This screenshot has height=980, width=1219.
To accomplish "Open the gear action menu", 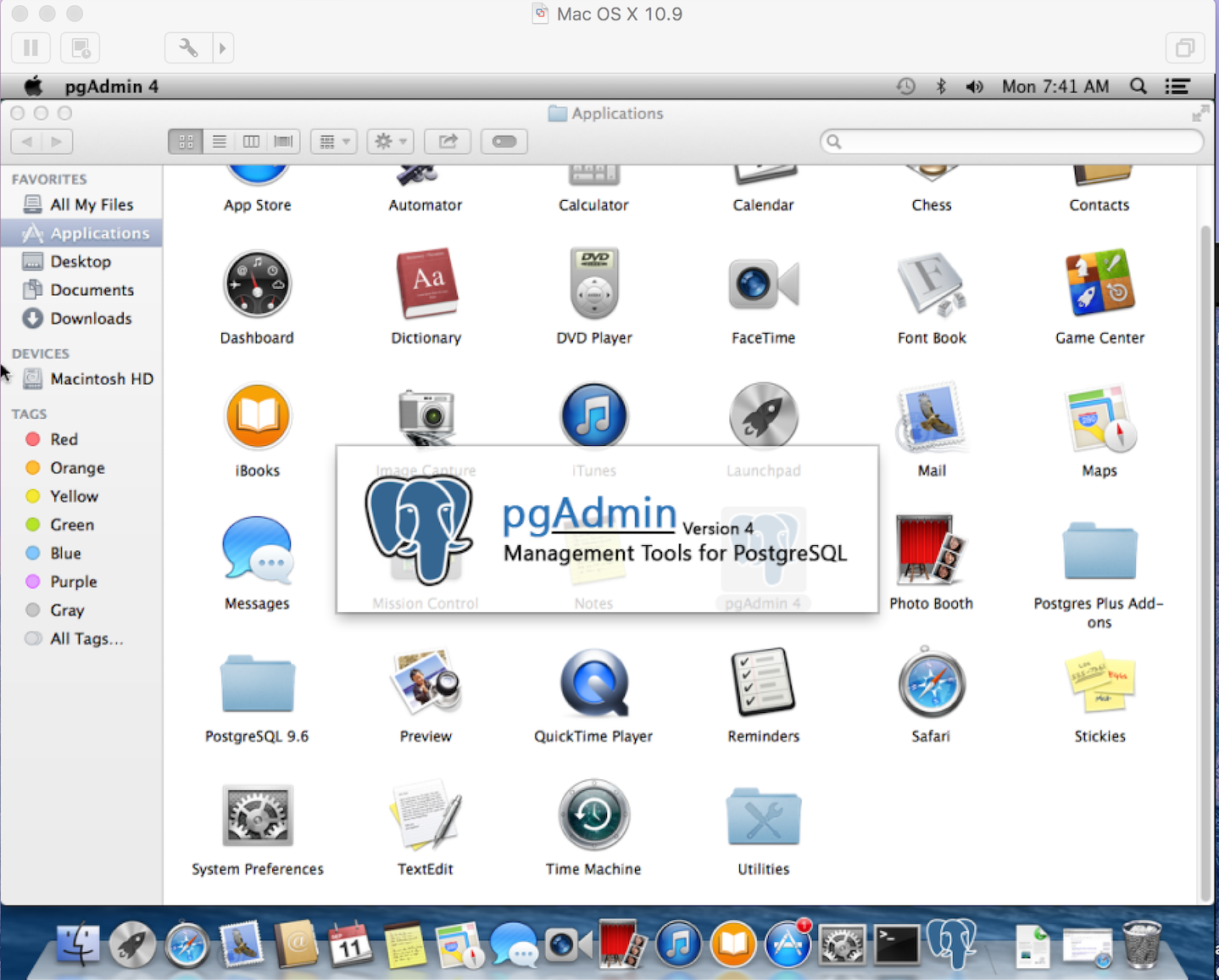I will click(x=391, y=142).
